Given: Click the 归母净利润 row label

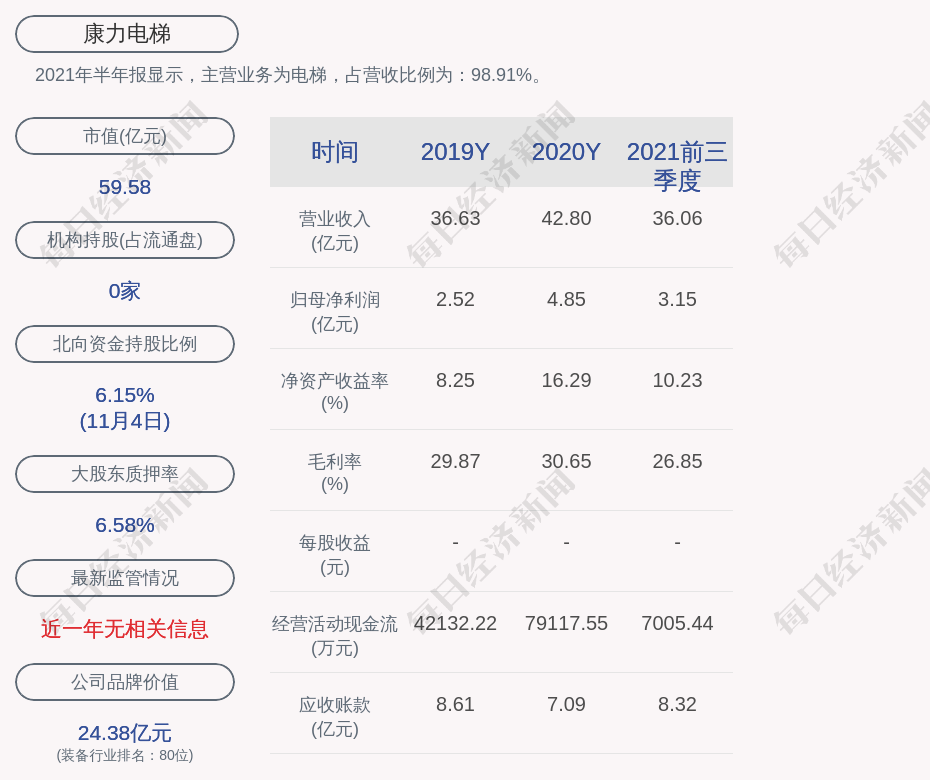Looking at the screenshot, I should click(x=335, y=311).
